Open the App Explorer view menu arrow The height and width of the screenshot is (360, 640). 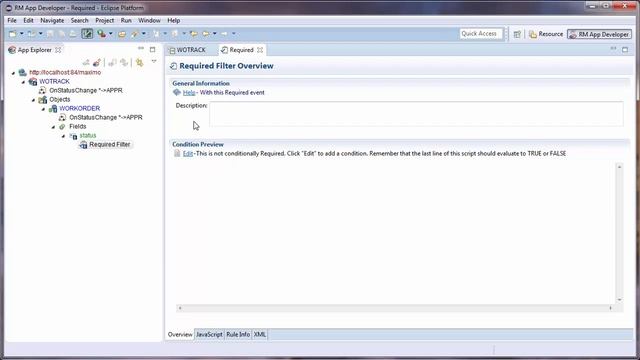coord(154,62)
